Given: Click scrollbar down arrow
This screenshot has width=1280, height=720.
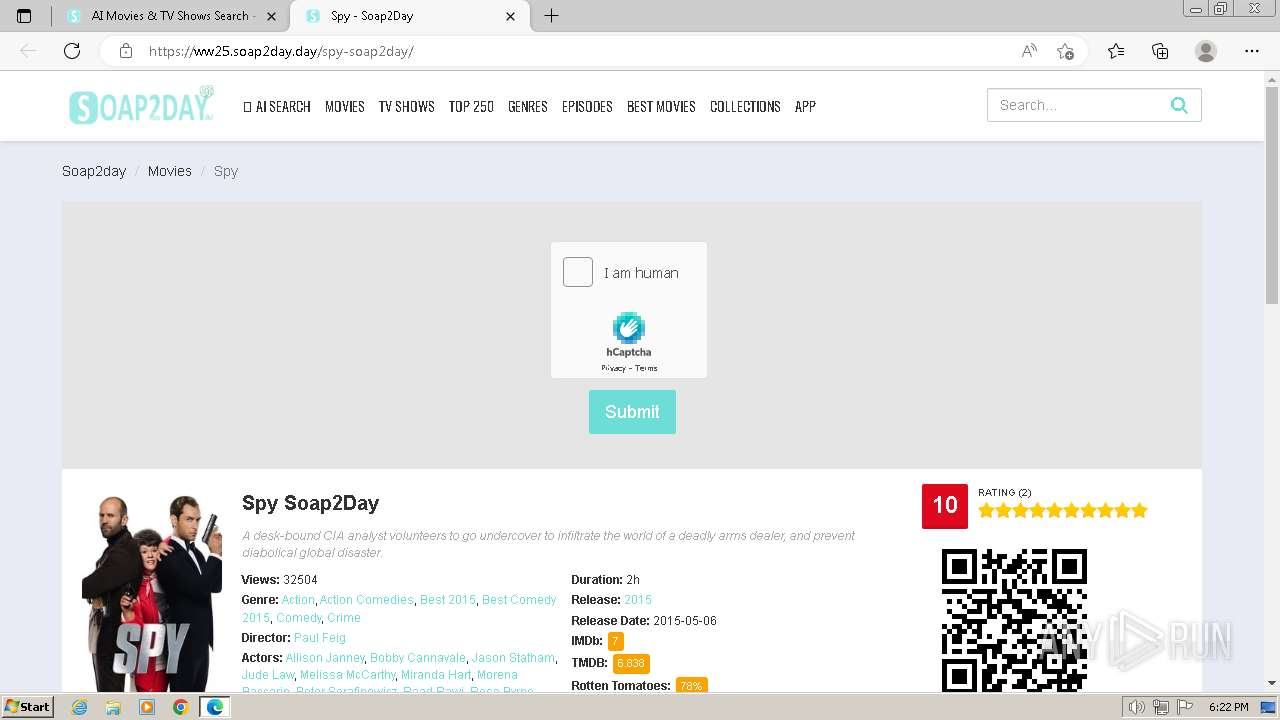Looking at the screenshot, I should point(1272,683).
